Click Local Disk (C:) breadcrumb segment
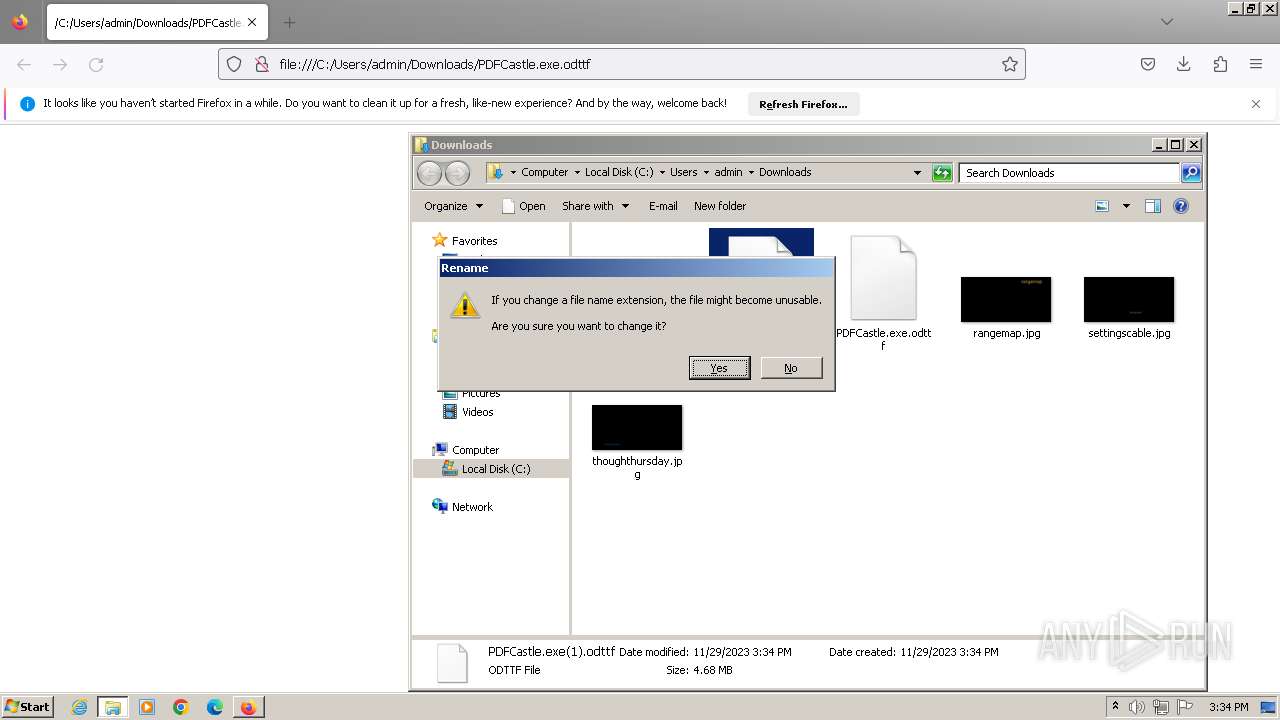The height and width of the screenshot is (720, 1280). tap(619, 172)
